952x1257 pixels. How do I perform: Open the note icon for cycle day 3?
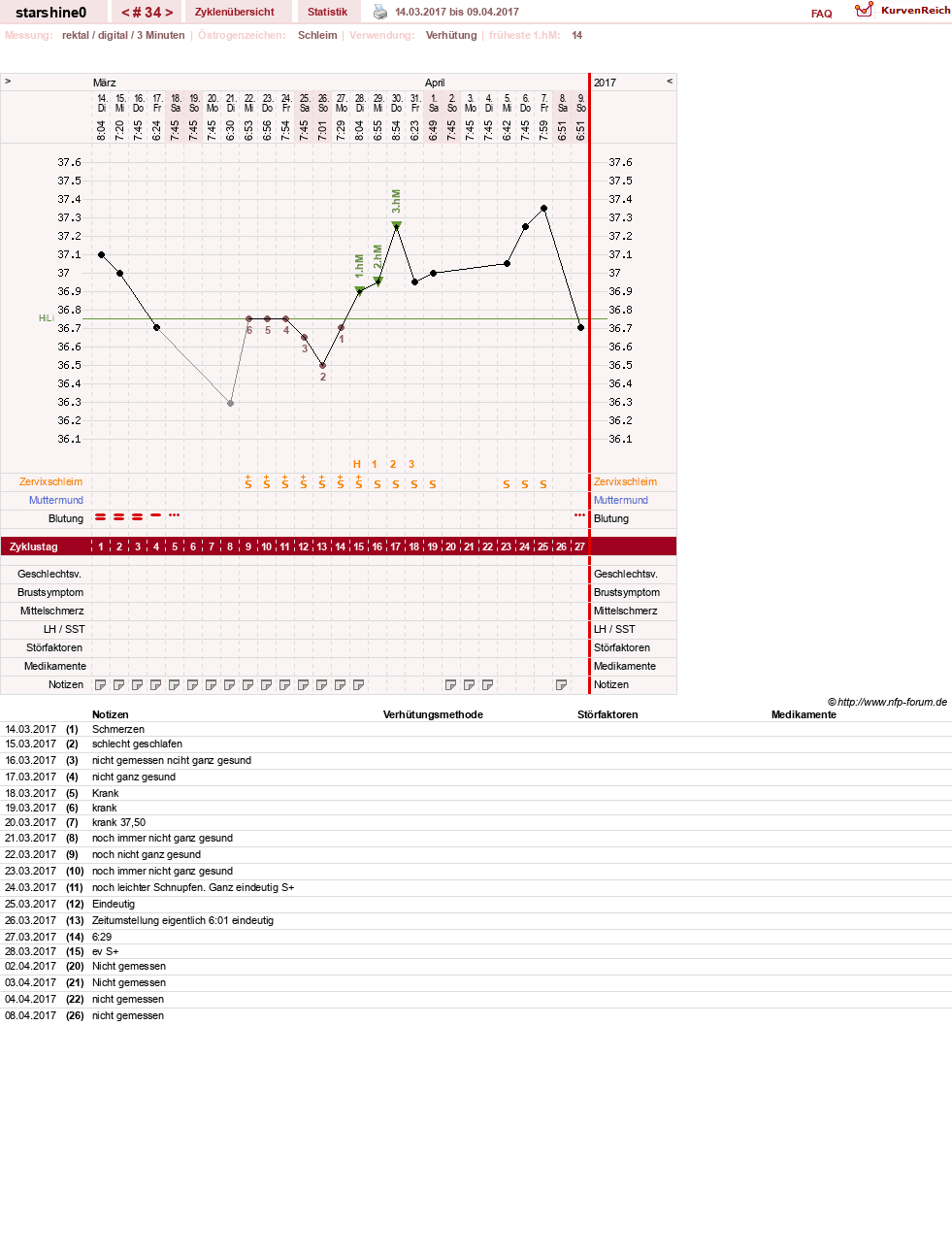tap(138, 684)
